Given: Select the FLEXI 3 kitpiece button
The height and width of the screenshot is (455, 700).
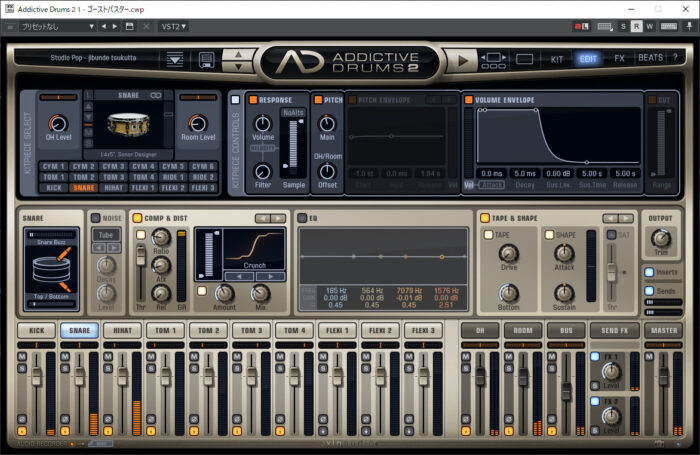Looking at the screenshot, I should click(203, 188).
